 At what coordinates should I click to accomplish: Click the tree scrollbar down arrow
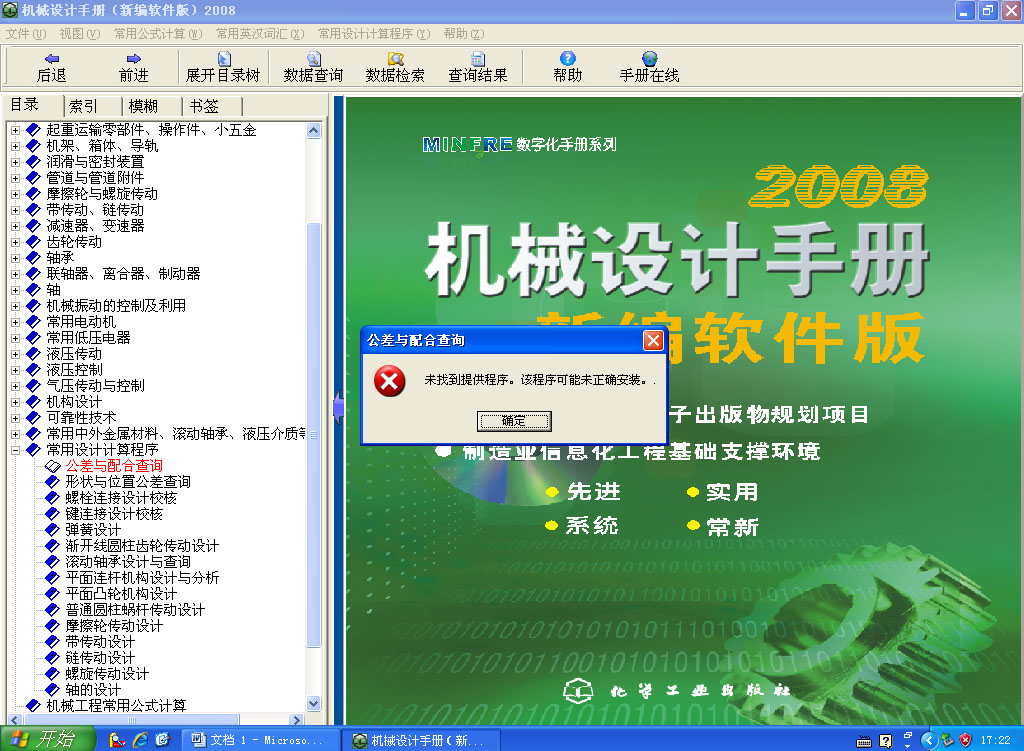point(313,703)
